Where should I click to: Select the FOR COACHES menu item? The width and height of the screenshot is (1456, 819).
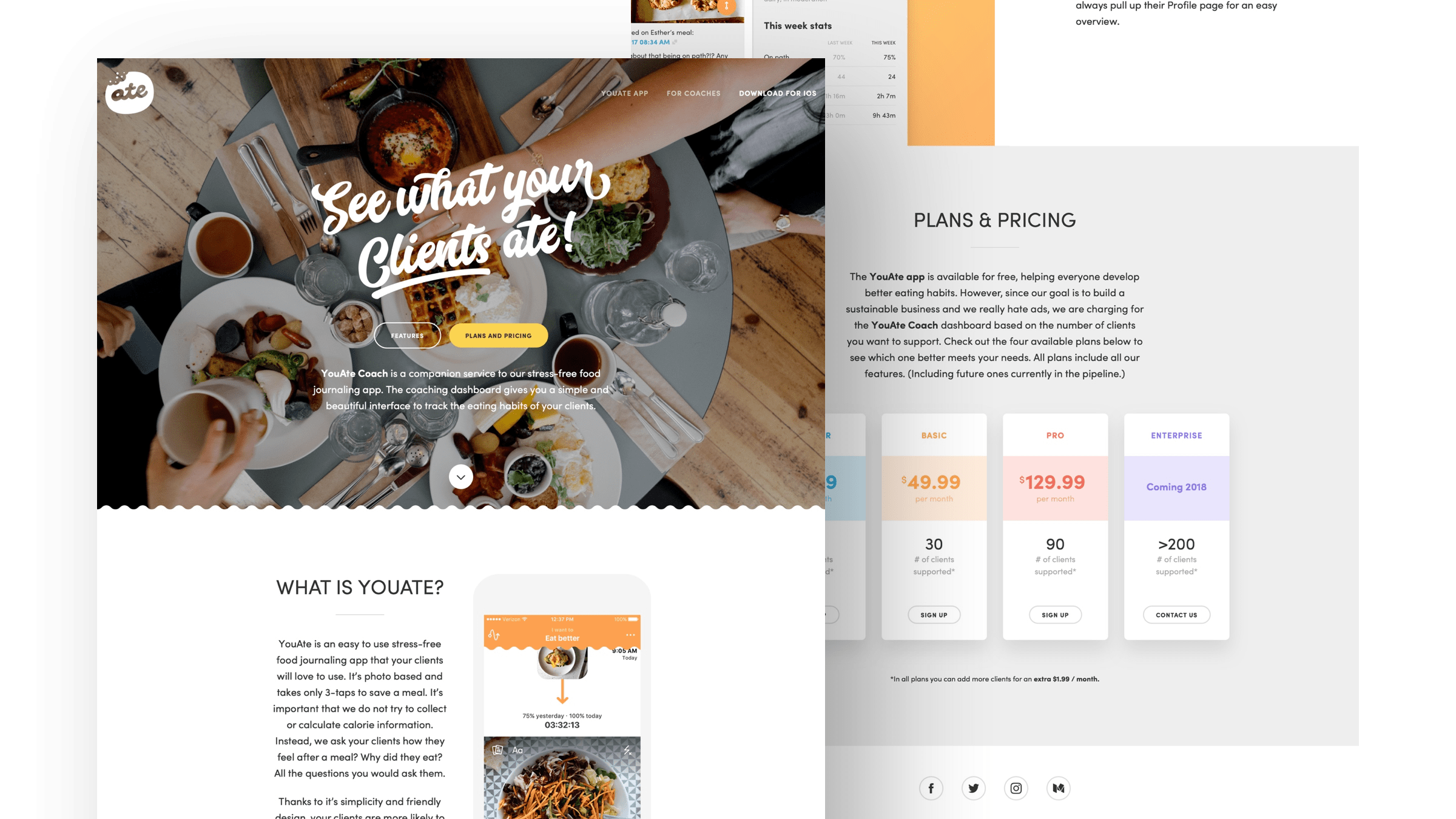tap(693, 93)
